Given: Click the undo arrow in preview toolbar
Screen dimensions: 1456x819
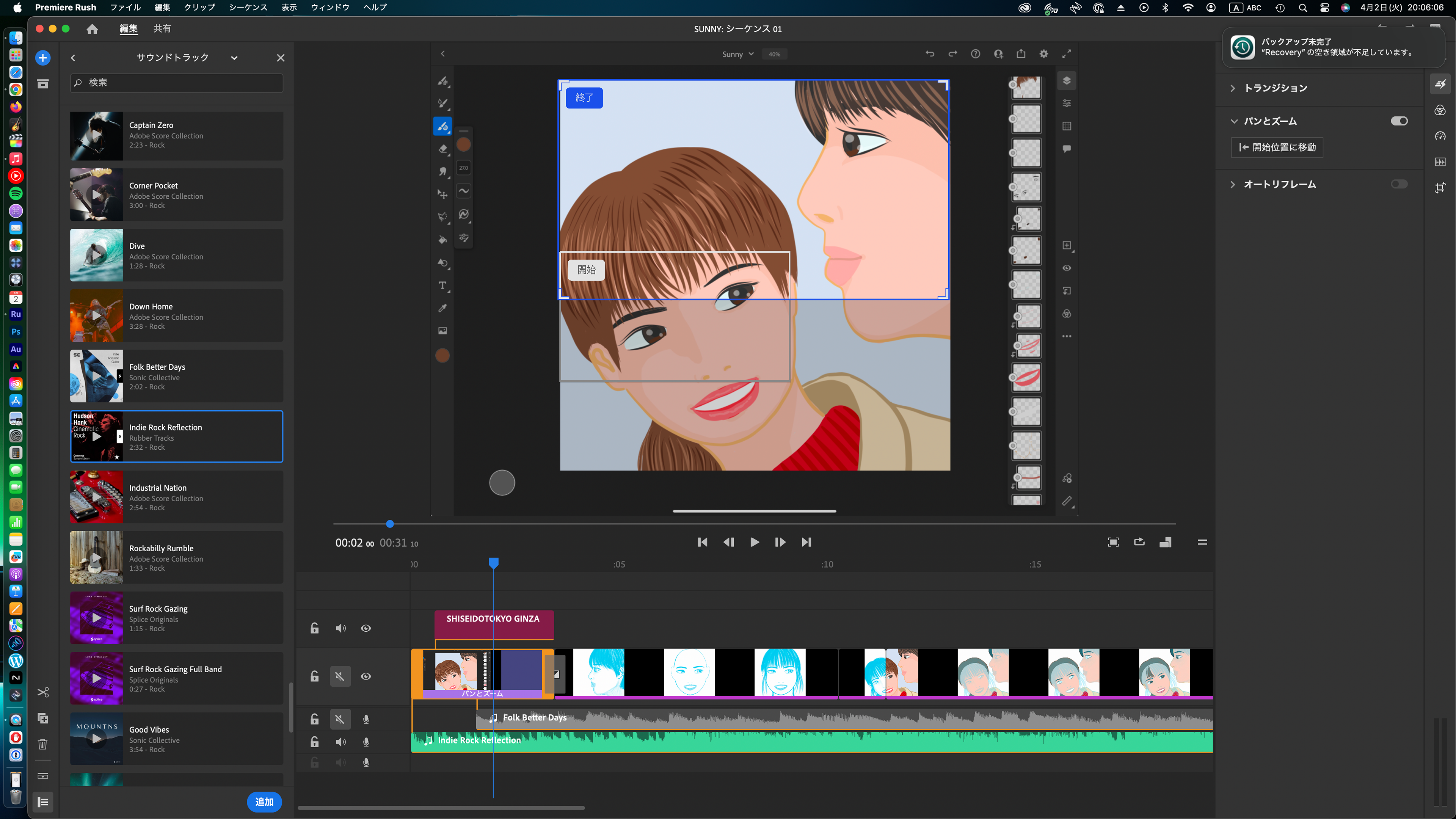Looking at the screenshot, I should [x=930, y=54].
